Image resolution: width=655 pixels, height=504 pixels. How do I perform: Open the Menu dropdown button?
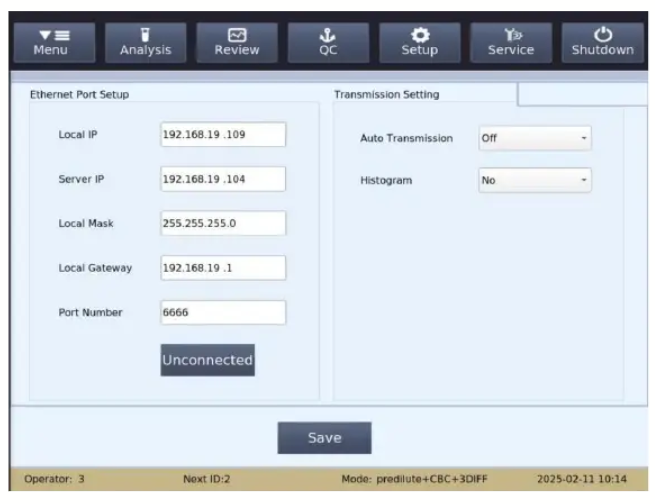pyautogui.click(x=54, y=43)
